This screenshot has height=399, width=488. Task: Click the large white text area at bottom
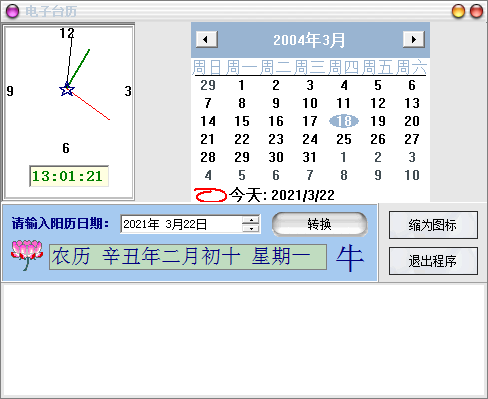pyautogui.click(x=244, y=340)
